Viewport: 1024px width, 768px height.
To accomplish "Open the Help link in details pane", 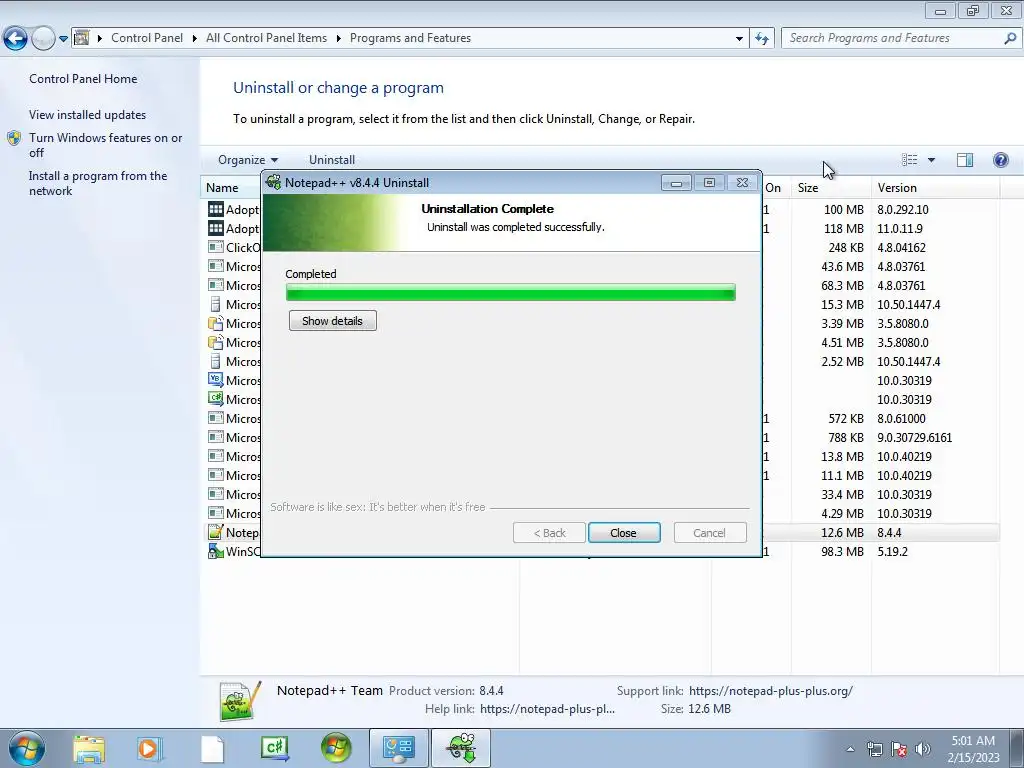I will (x=547, y=709).
